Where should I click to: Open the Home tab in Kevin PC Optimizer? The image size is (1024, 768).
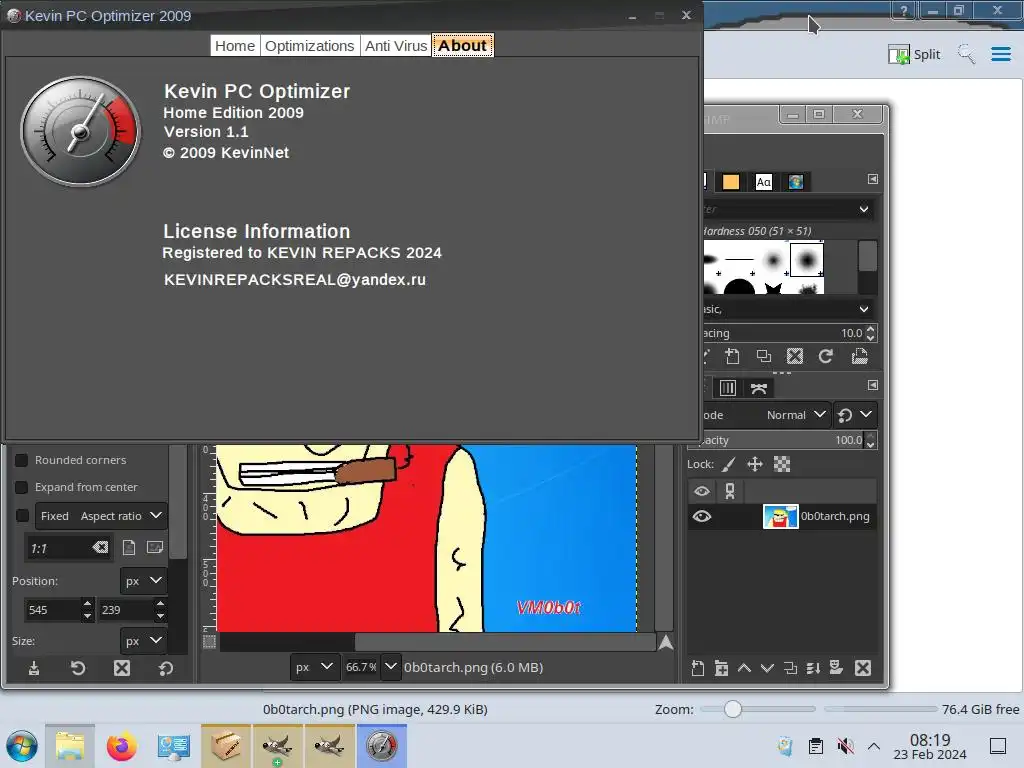235,46
